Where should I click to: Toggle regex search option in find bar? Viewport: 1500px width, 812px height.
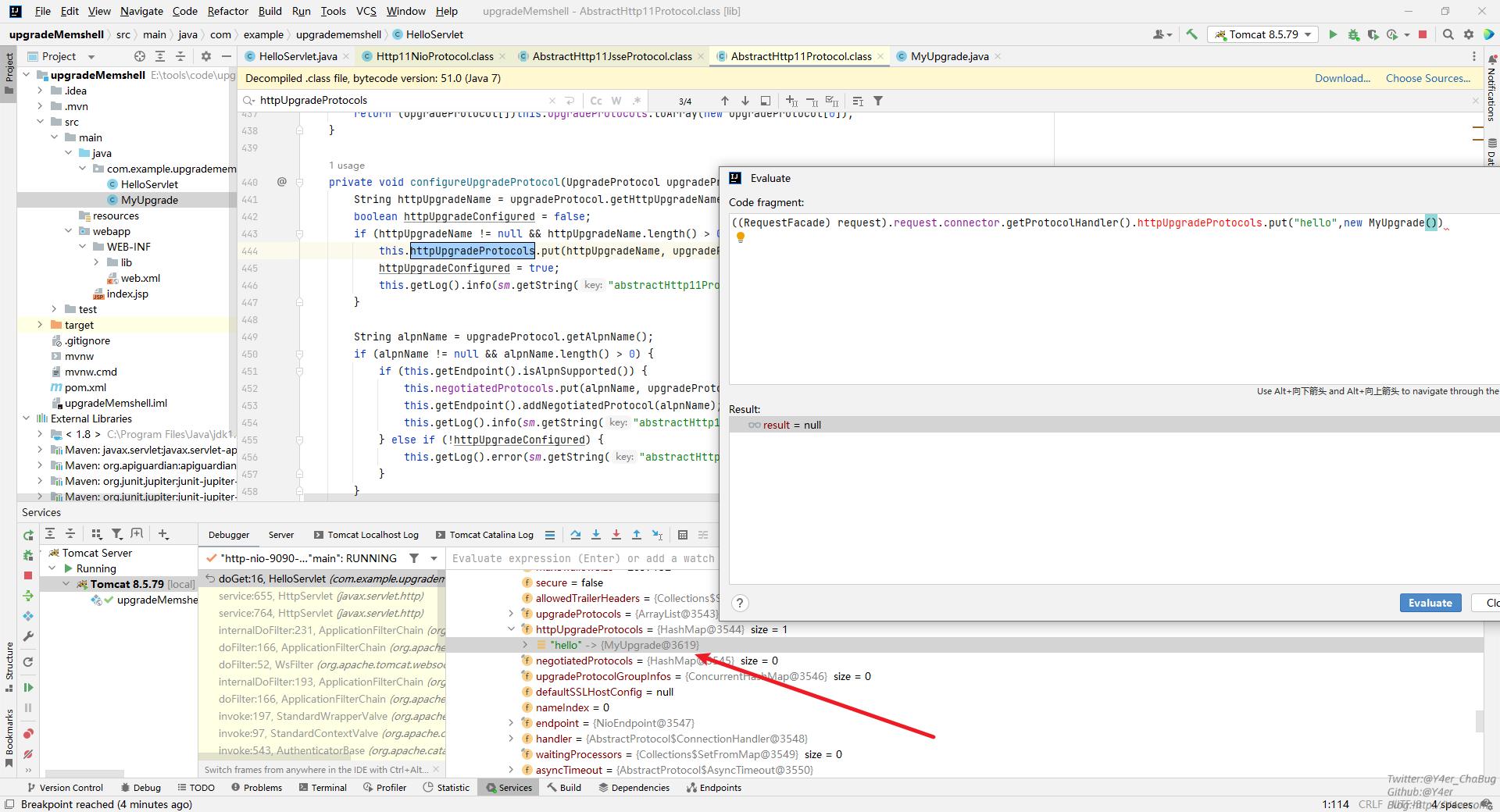click(637, 101)
